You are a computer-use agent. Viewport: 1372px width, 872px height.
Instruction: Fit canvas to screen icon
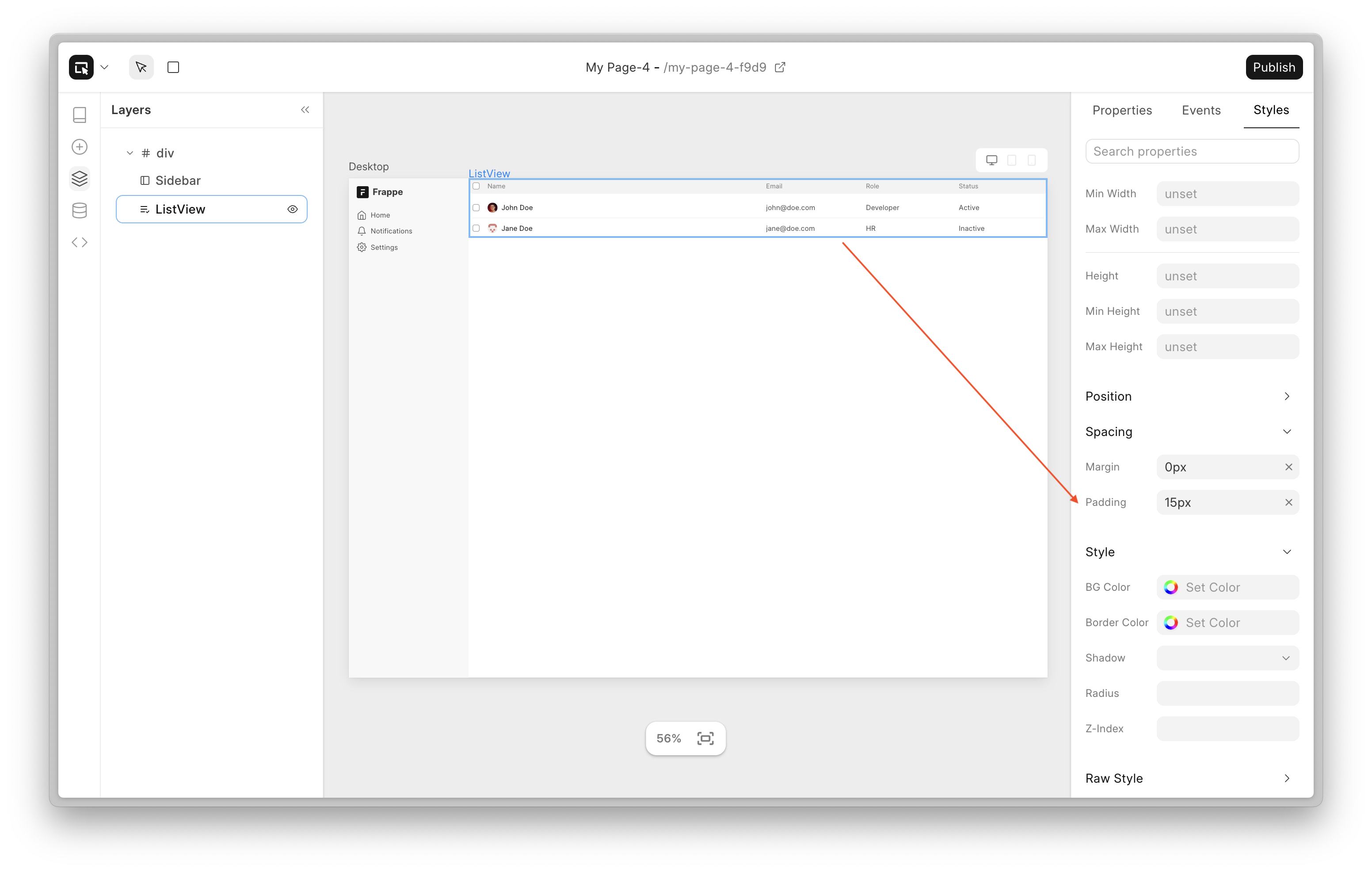pos(705,738)
